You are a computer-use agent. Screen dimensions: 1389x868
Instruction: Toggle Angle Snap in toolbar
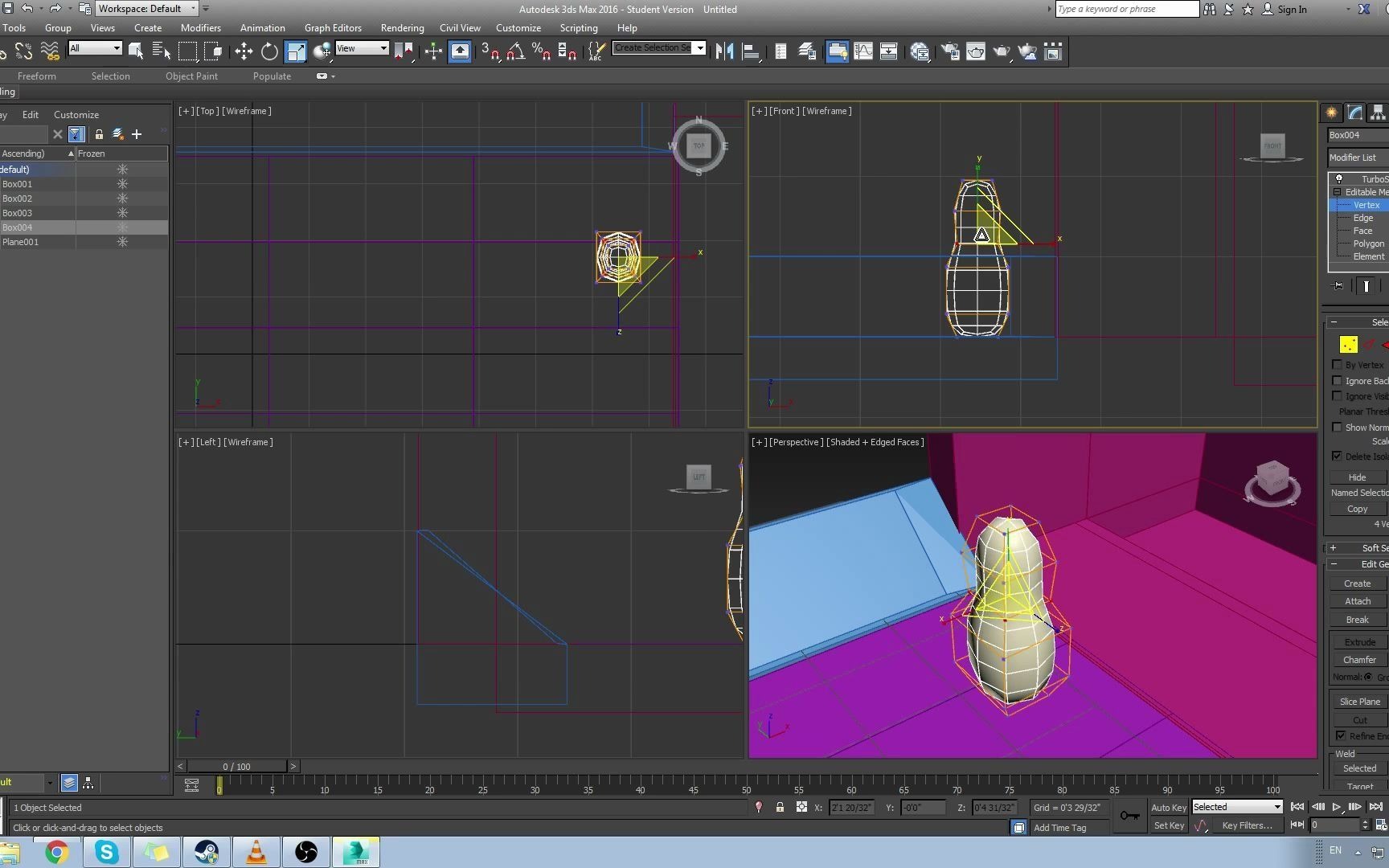click(515, 52)
